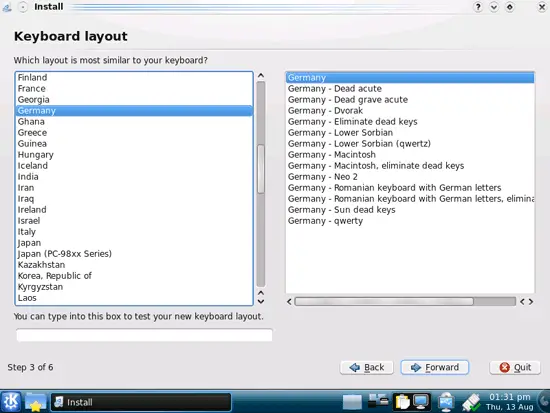Open the KDE application launcher menu
550x413 pixels.
point(11,402)
